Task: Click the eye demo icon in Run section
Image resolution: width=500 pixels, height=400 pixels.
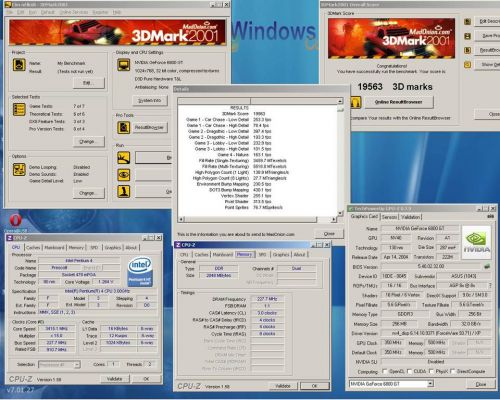Action: click(123, 175)
